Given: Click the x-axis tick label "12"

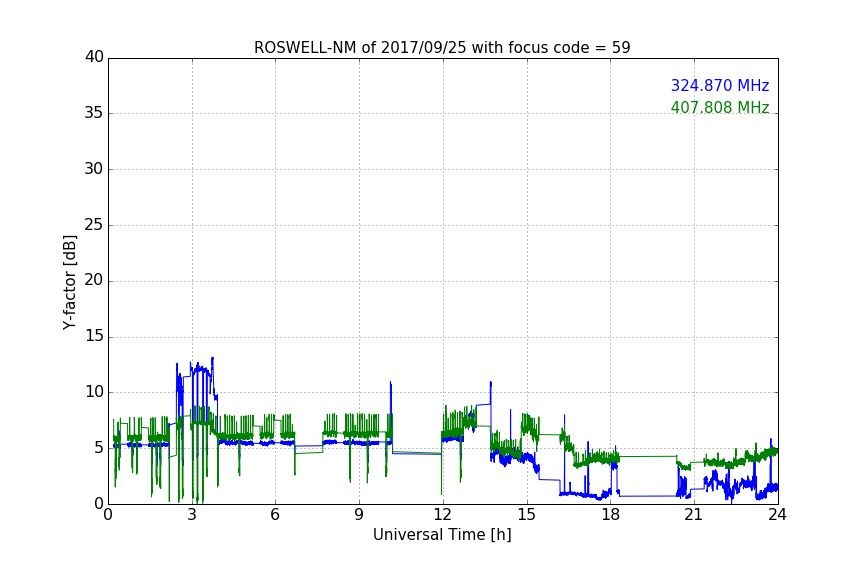Looking at the screenshot, I should pos(442,515).
